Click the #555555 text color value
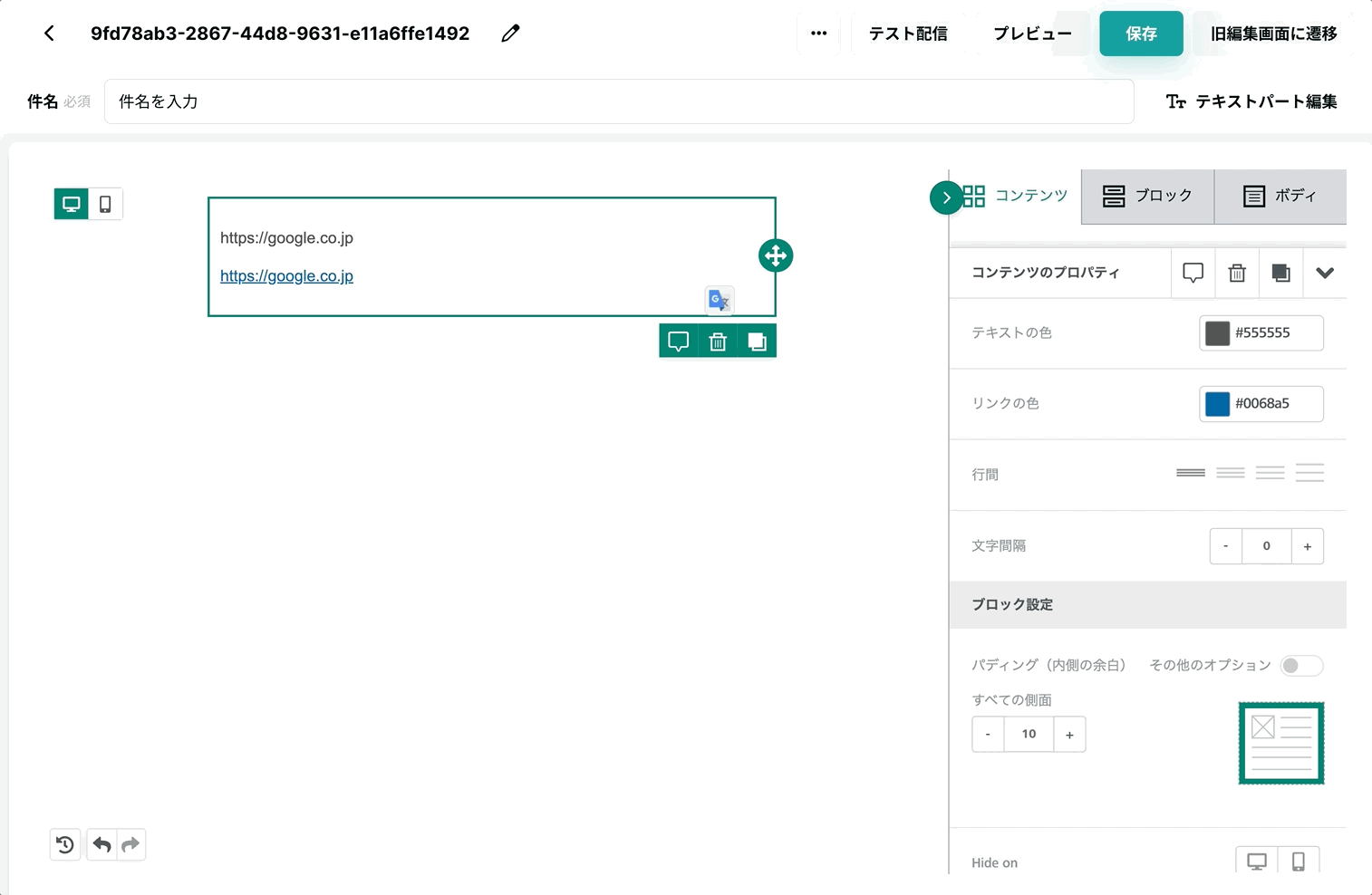Screen dimensions: 1372x895 tap(1262, 333)
